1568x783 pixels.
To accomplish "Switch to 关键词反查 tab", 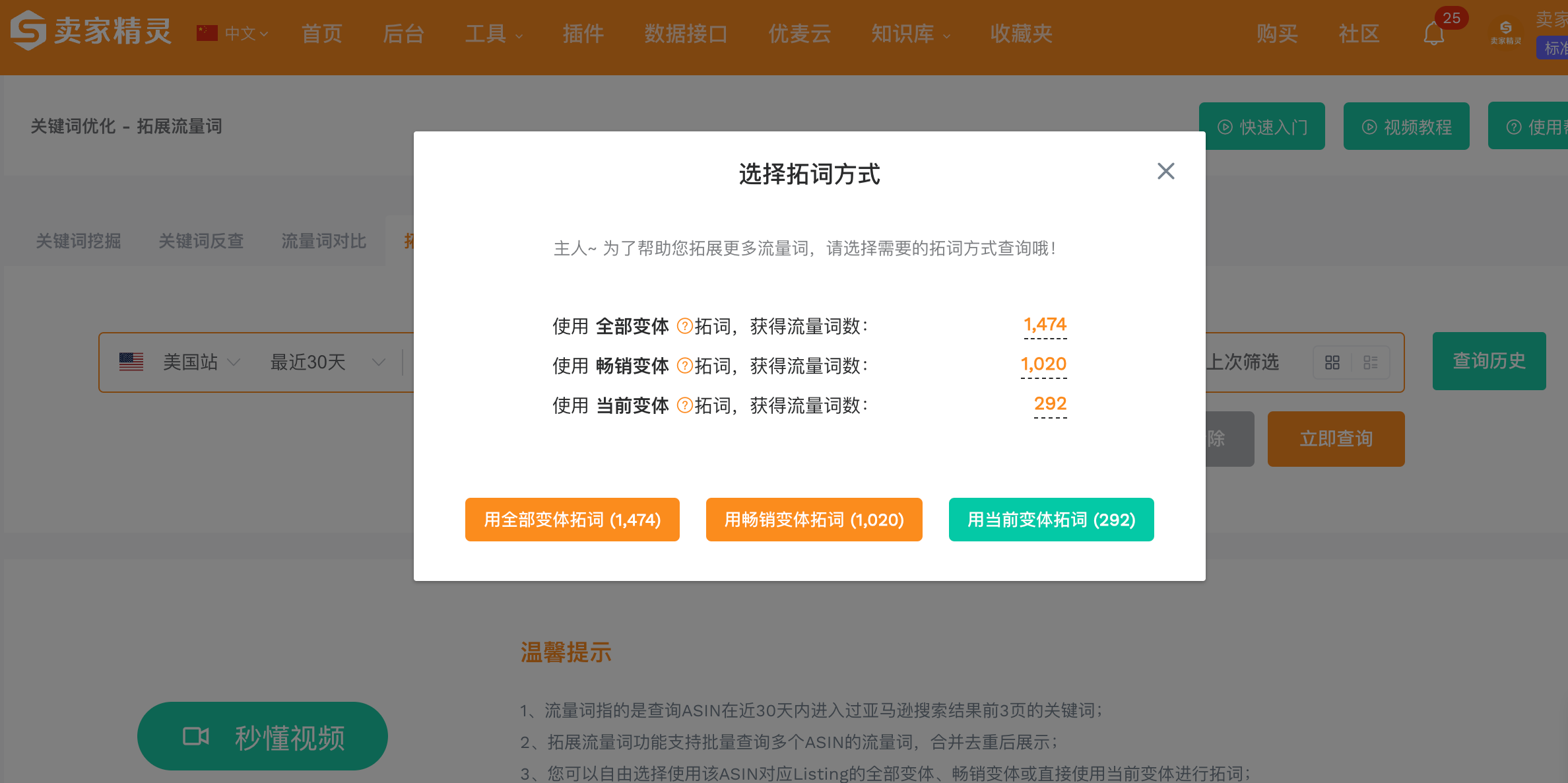I will 201,241.
